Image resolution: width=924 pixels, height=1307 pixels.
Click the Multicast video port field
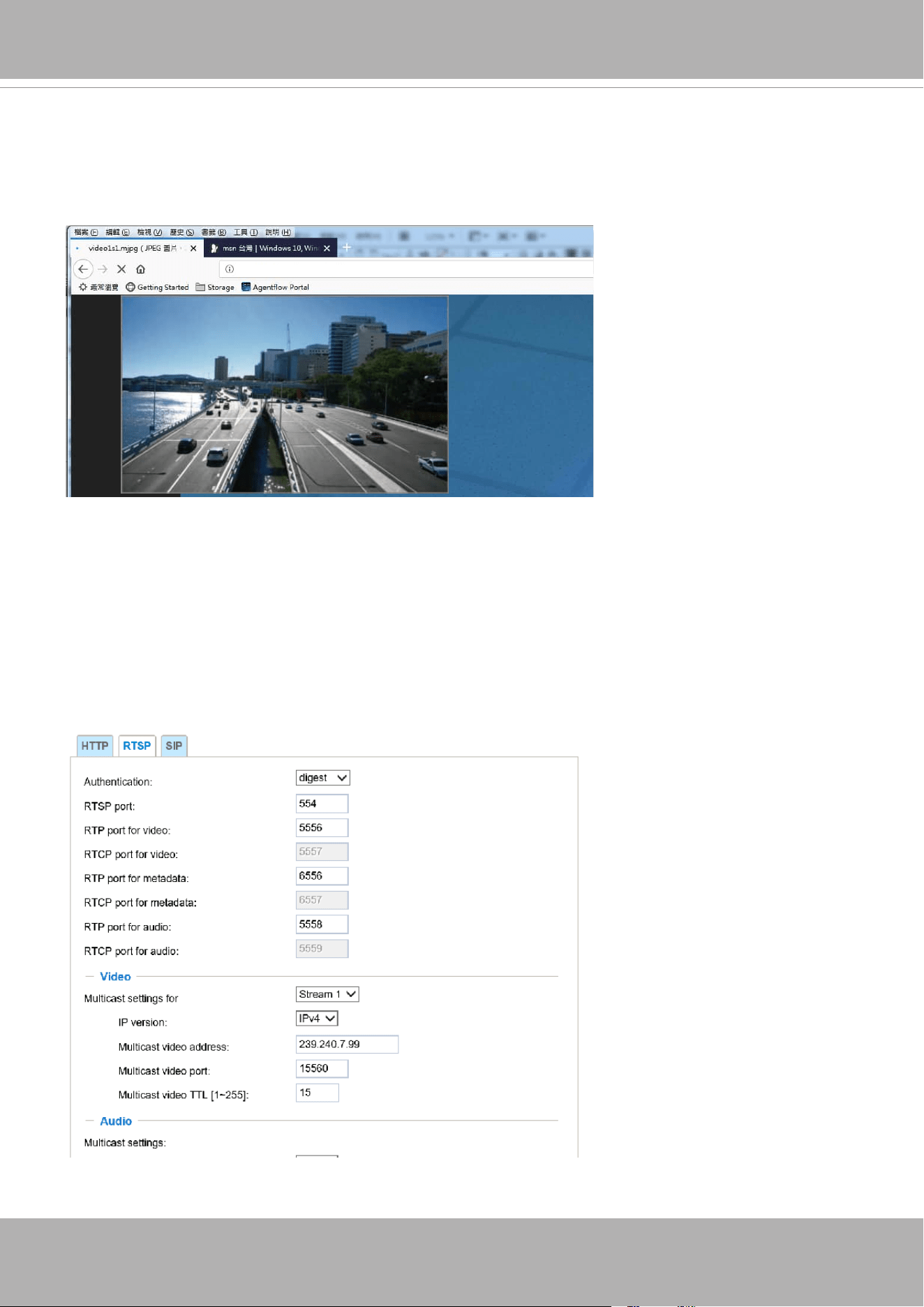[322, 1069]
